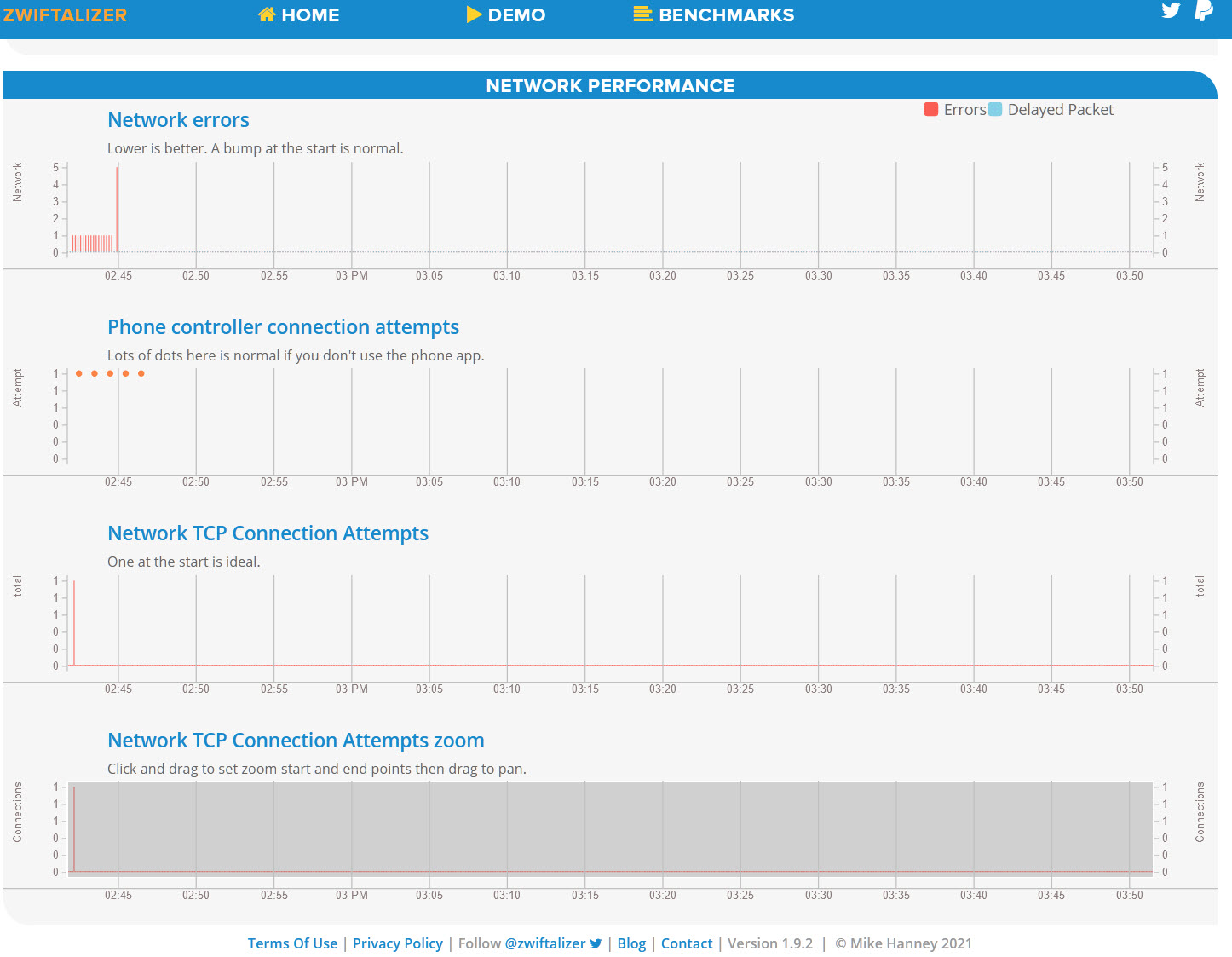Click the first orange dot in phone controller chart
The width and height of the screenshot is (1232, 957).
[x=79, y=373]
